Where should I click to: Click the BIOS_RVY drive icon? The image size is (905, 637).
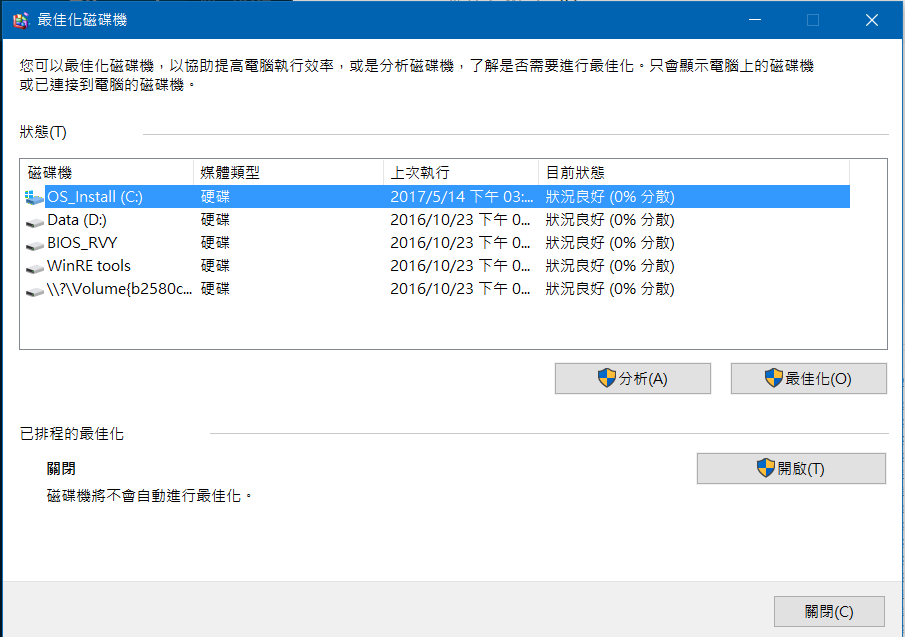click(35, 245)
